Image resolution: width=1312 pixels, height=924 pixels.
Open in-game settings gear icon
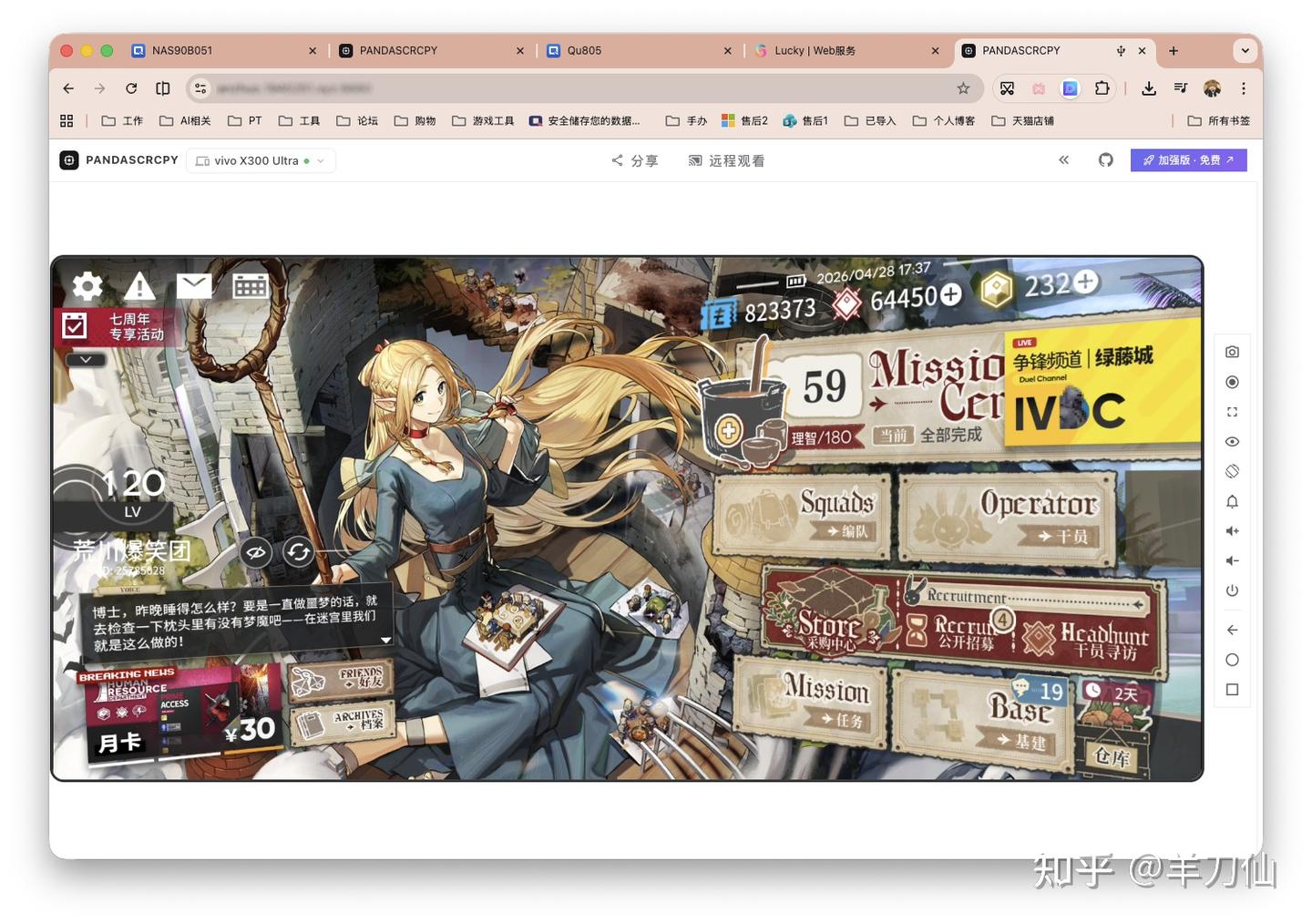(x=87, y=286)
